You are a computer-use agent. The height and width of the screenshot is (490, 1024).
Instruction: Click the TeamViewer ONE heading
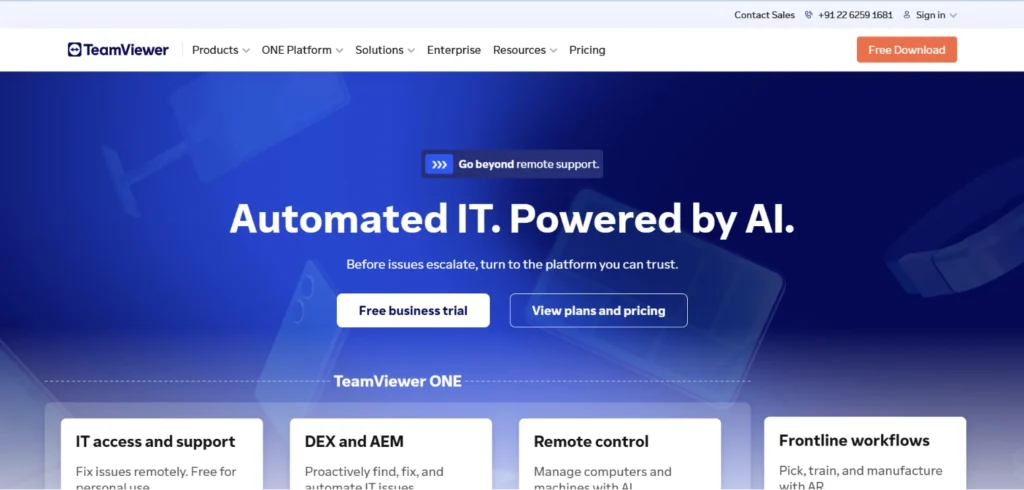tap(398, 381)
